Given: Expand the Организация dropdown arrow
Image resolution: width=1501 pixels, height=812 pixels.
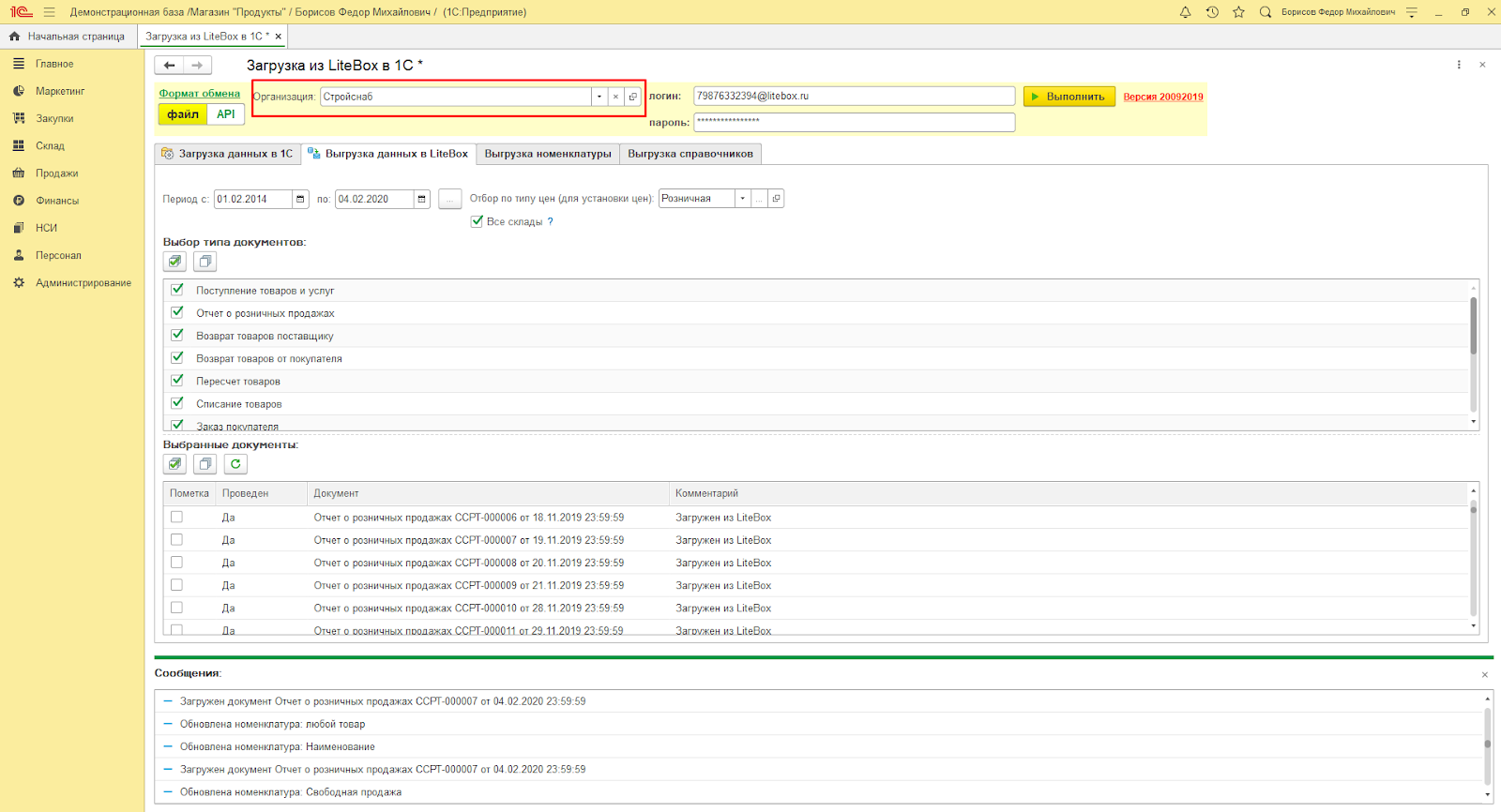Looking at the screenshot, I should (x=599, y=97).
